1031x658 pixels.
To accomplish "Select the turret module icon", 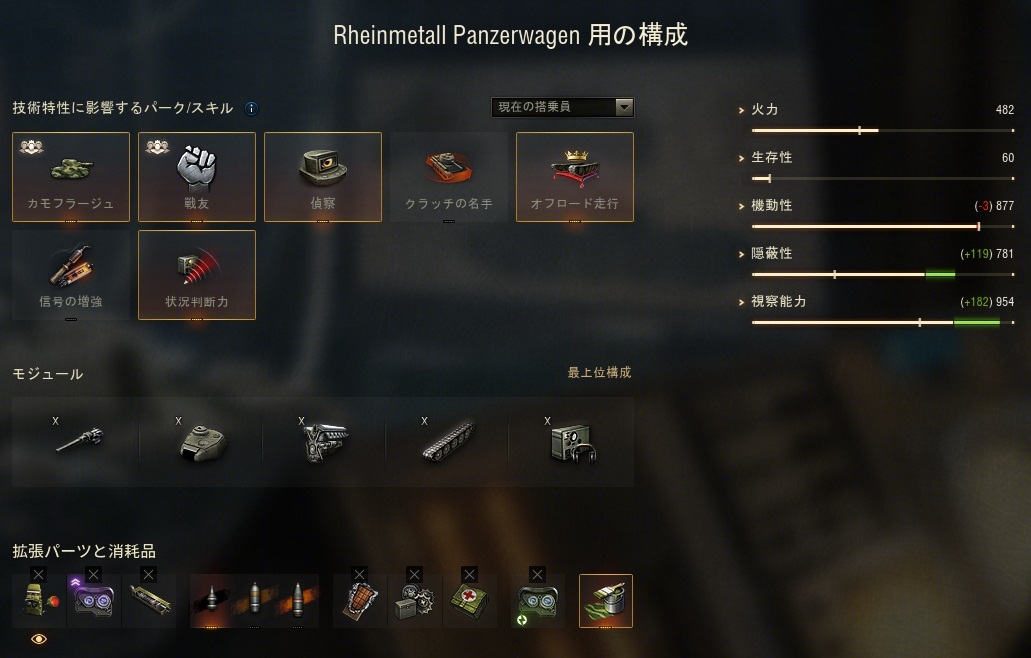I will 201,441.
